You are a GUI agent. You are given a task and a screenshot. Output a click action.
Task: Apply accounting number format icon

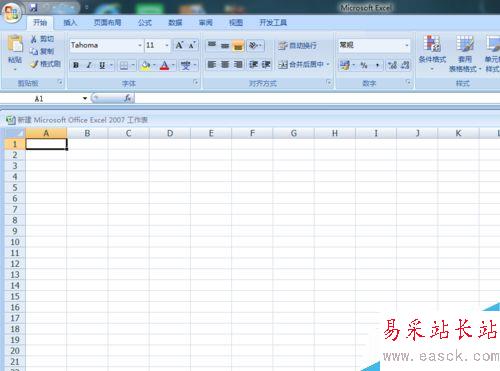click(x=345, y=65)
